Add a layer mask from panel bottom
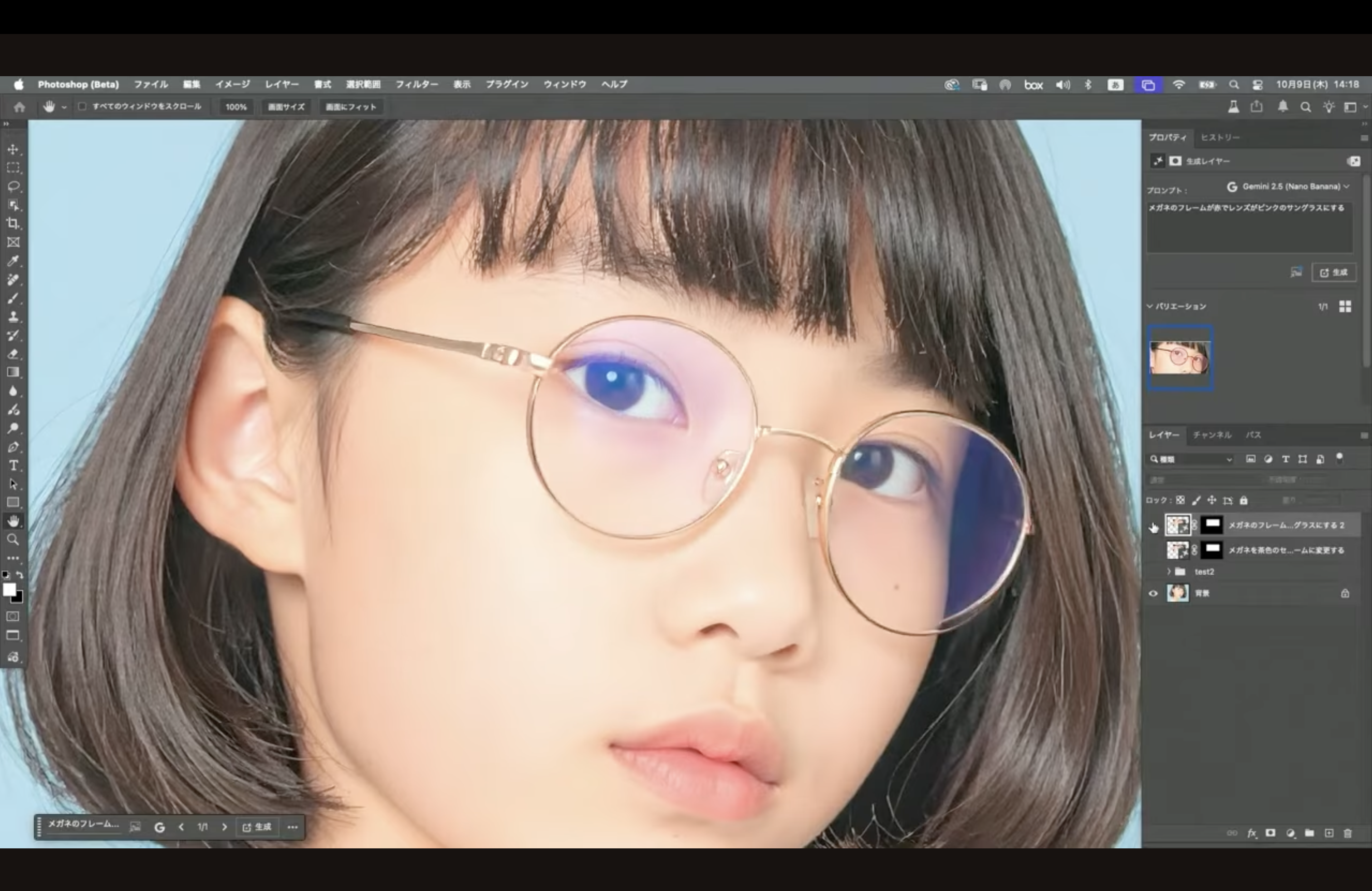This screenshot has height=891, width=1372. click(1270, 833)
